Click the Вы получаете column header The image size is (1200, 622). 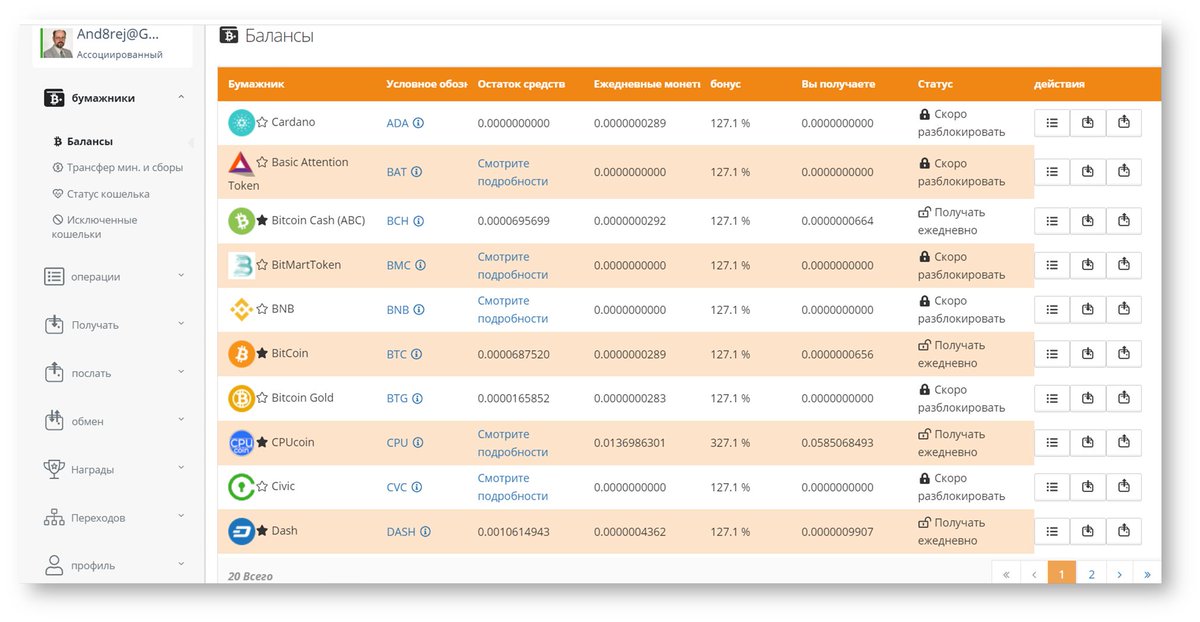(x=838, y=84)
